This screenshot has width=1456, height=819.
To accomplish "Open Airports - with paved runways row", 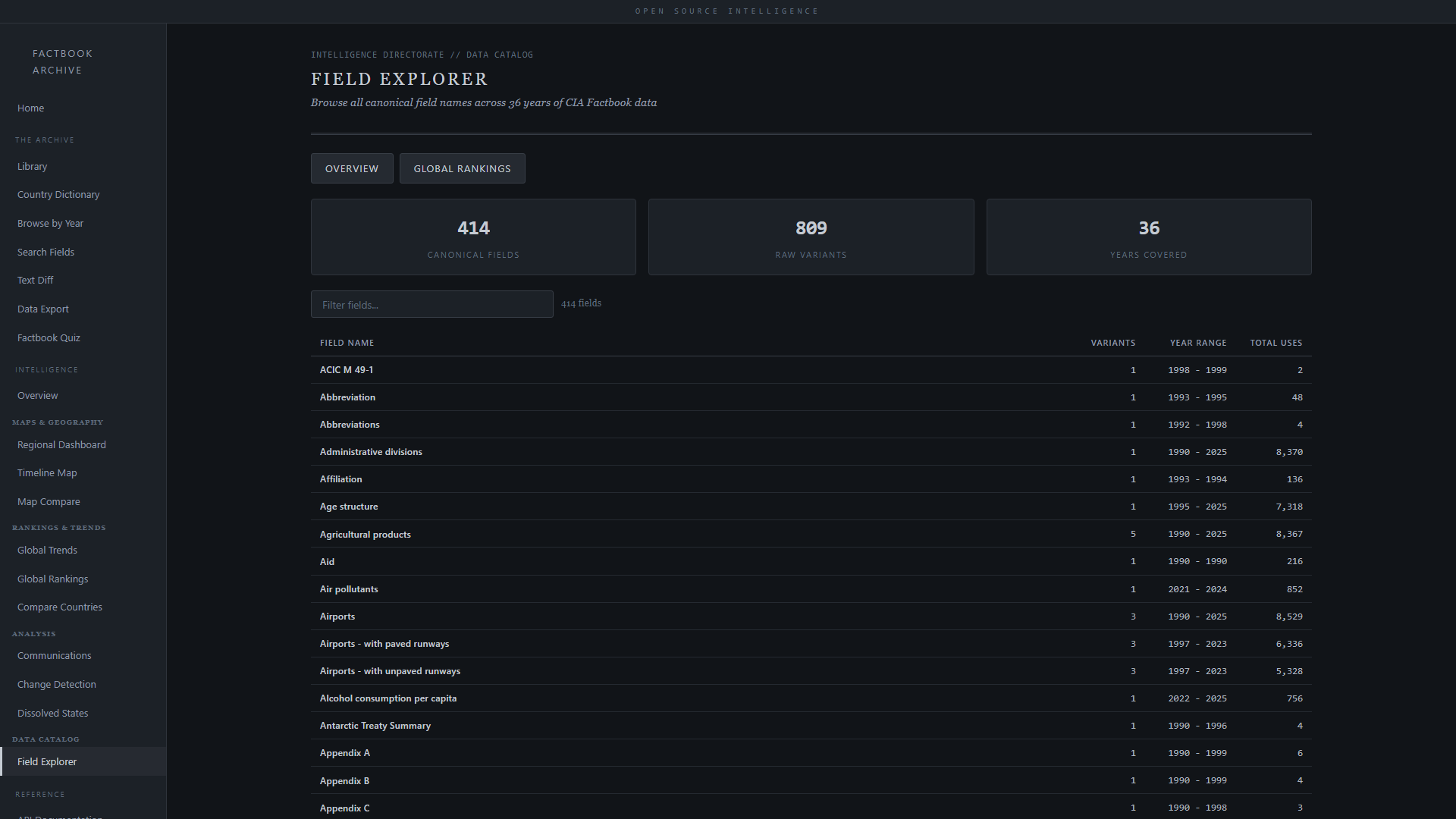I will [x=384, y=644].
